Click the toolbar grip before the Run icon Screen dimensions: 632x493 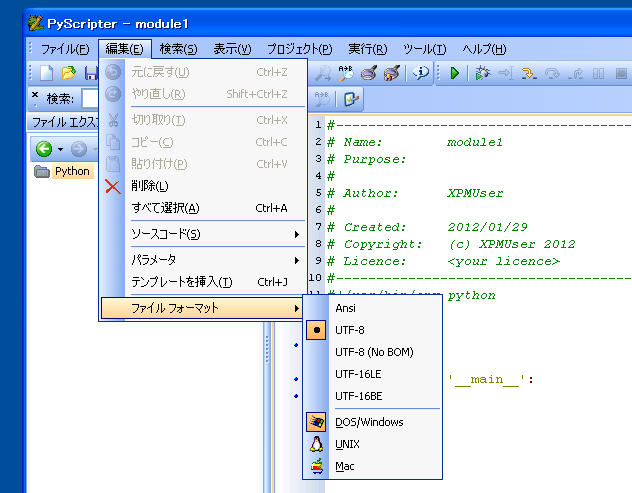[x=439, y=73]
